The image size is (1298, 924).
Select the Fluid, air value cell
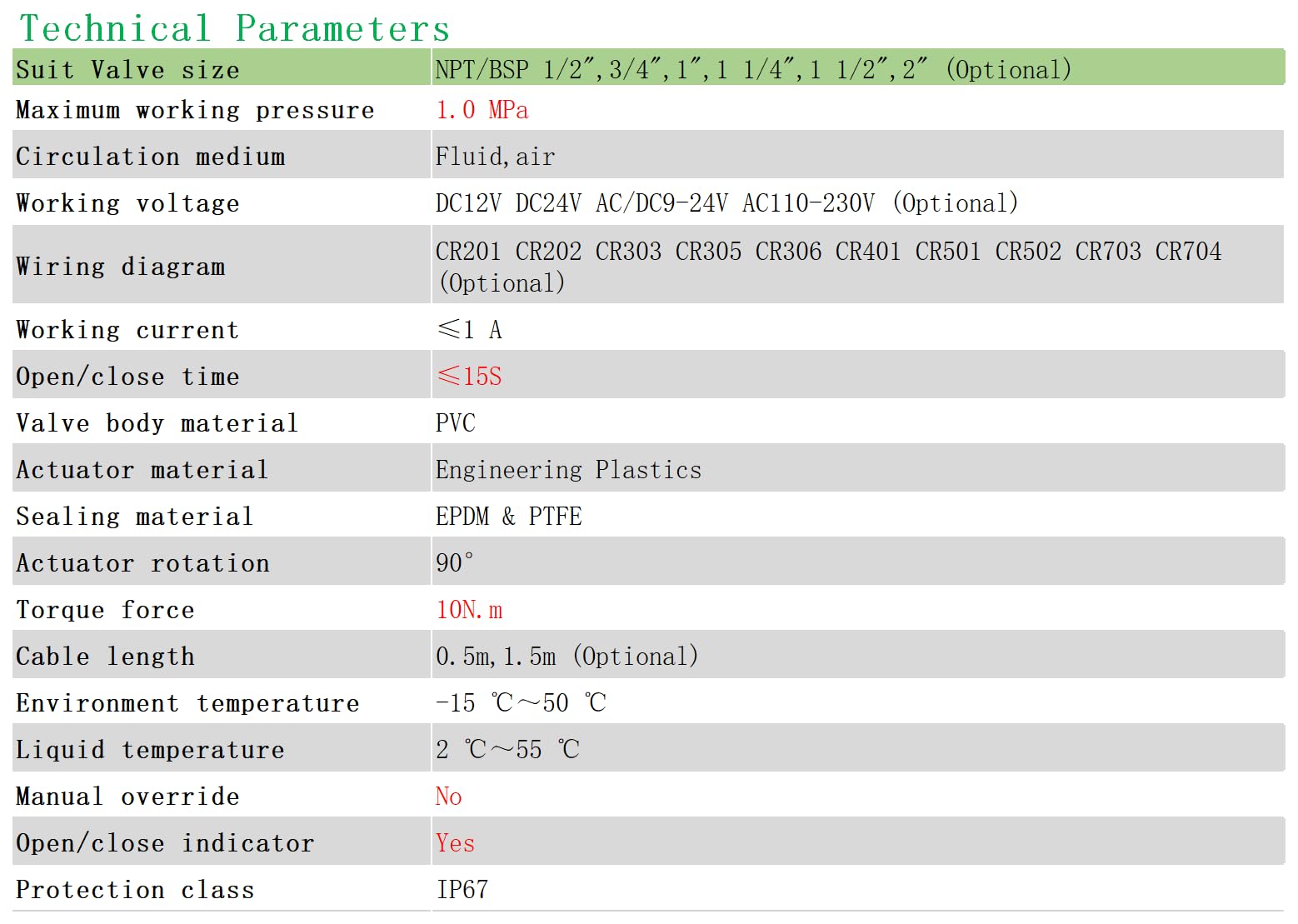[x=858, y=156]
